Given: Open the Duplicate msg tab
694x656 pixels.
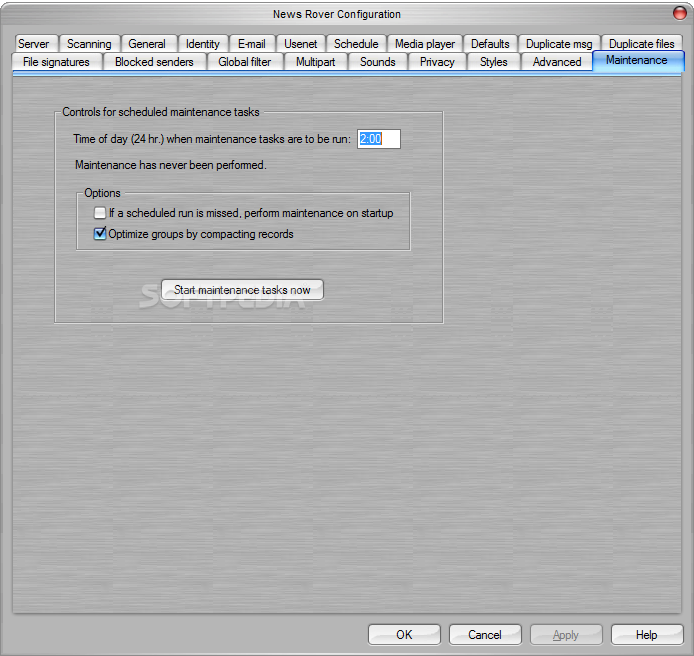Looking at the screenshot, I should [559, 44].
